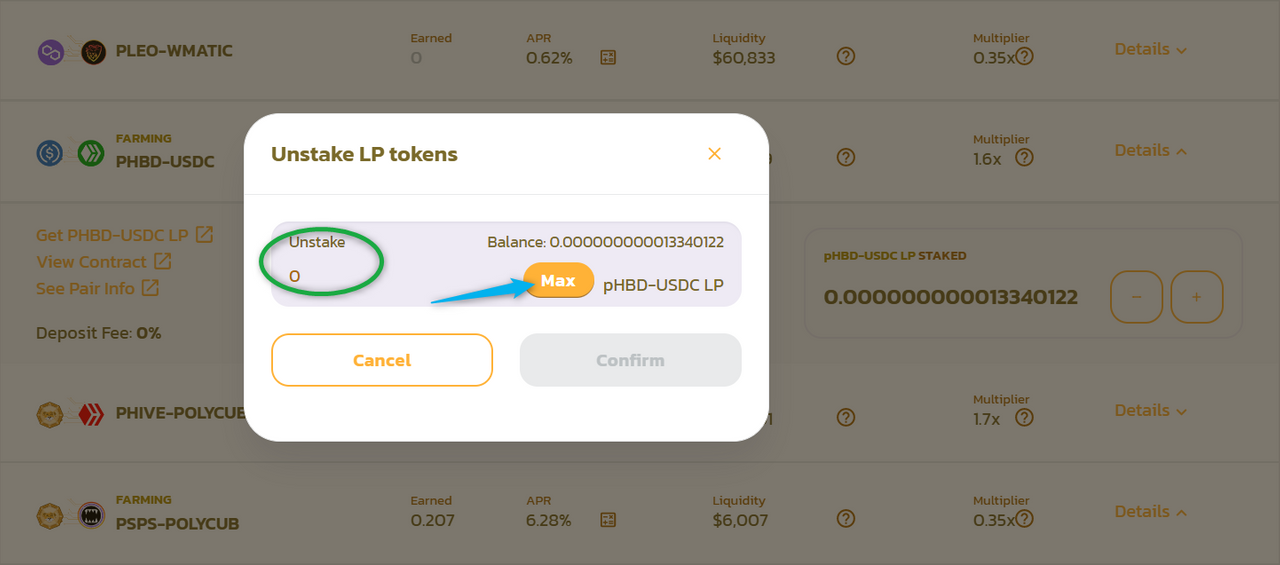Screen dimensions: 1280x565
Task: Close the Unstake LP tokens dialog
Action: tap(714, 153)
